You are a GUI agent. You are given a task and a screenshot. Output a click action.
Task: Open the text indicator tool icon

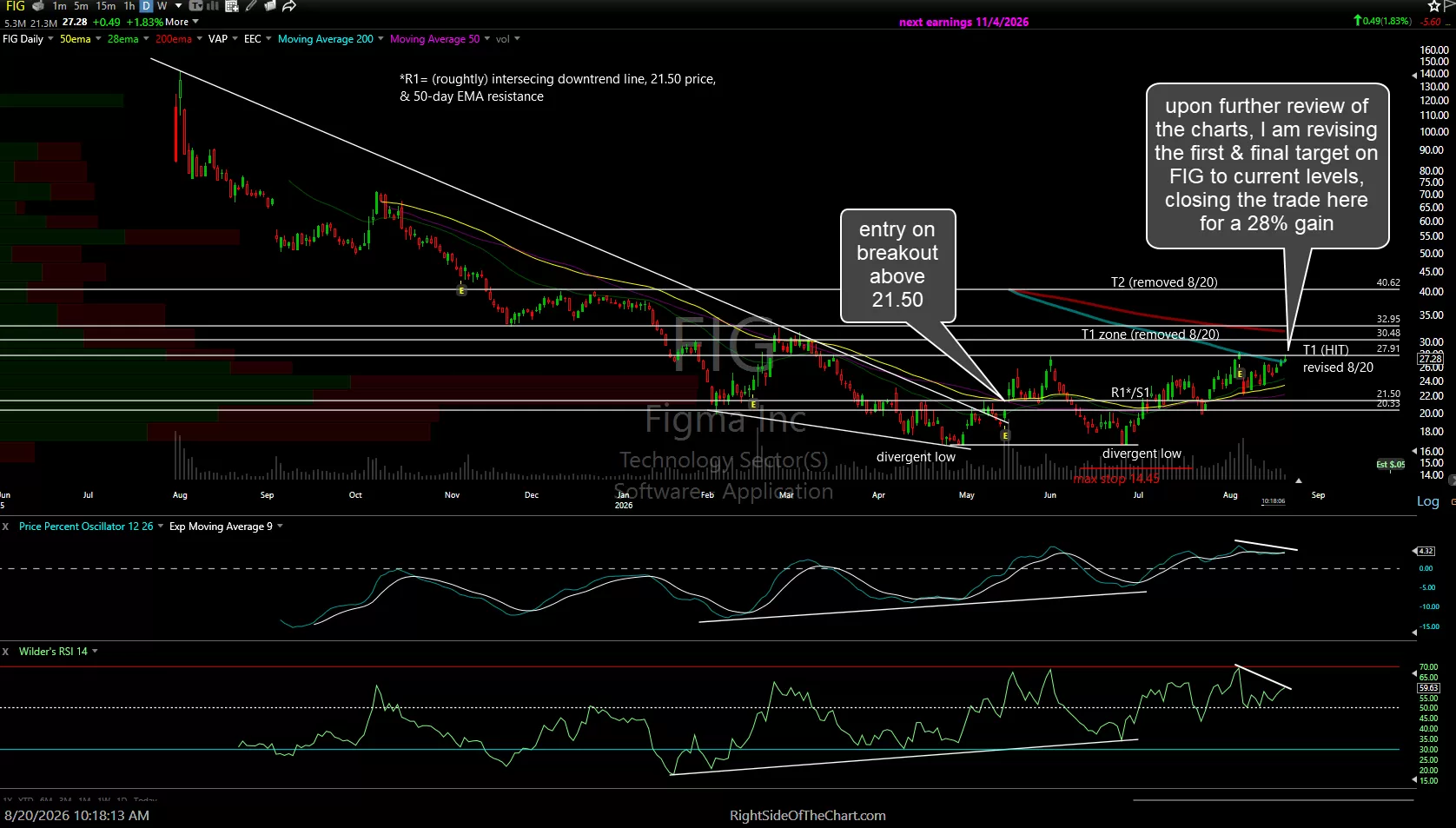point(196,6)
